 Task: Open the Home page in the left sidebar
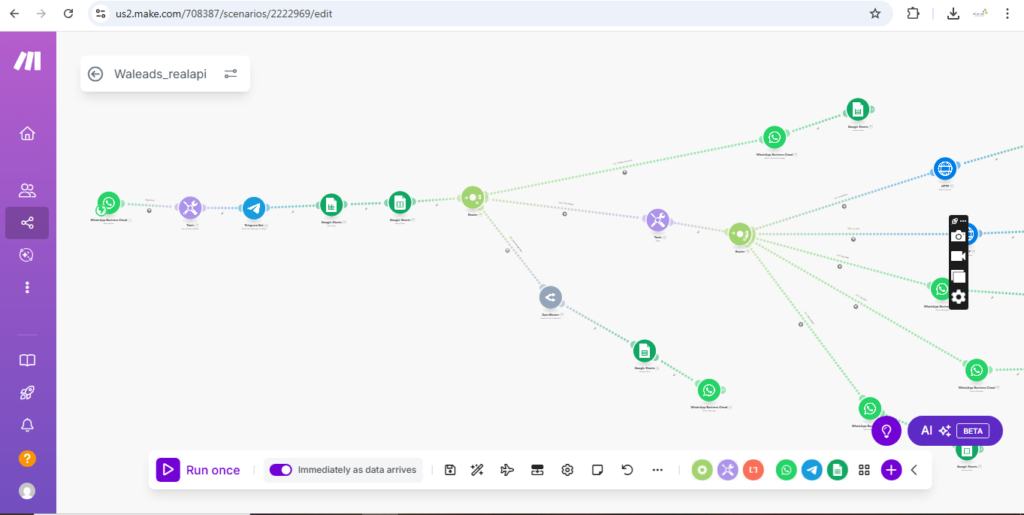pos(27,134)
